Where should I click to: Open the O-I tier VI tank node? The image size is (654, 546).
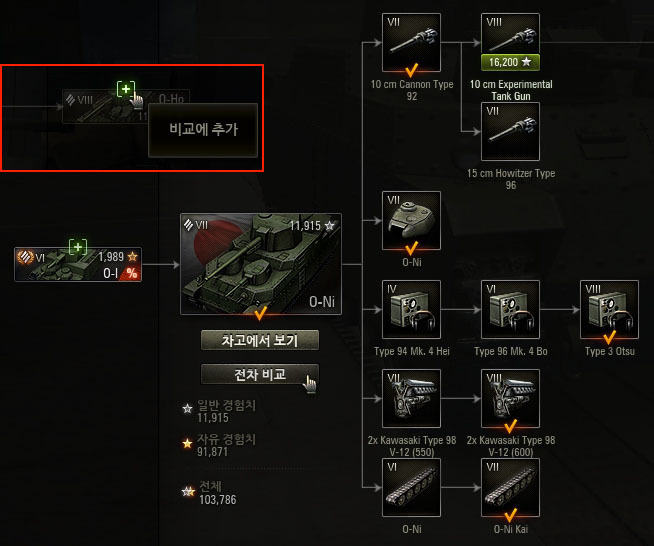(78, 264)
